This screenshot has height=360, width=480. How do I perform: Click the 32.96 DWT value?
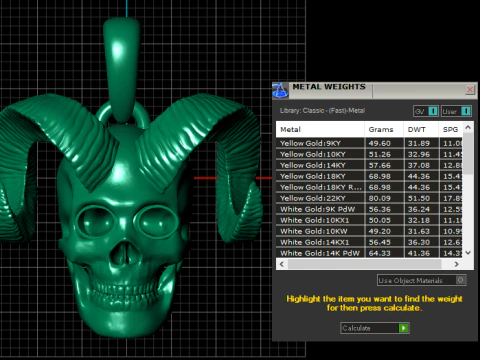pyautogui.click(x=419, y=154)
